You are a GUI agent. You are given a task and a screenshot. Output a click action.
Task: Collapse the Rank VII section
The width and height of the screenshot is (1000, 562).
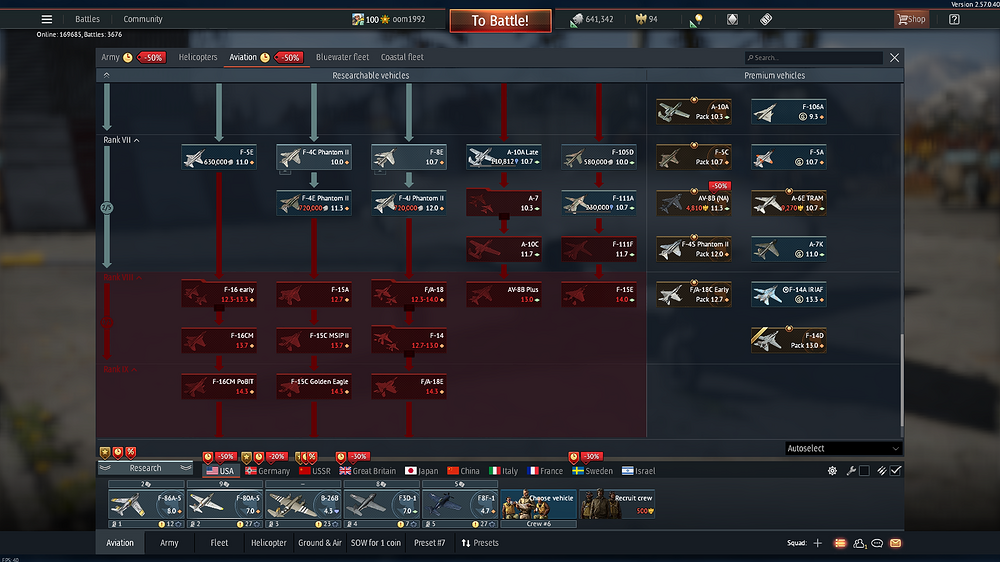(121, 140)
